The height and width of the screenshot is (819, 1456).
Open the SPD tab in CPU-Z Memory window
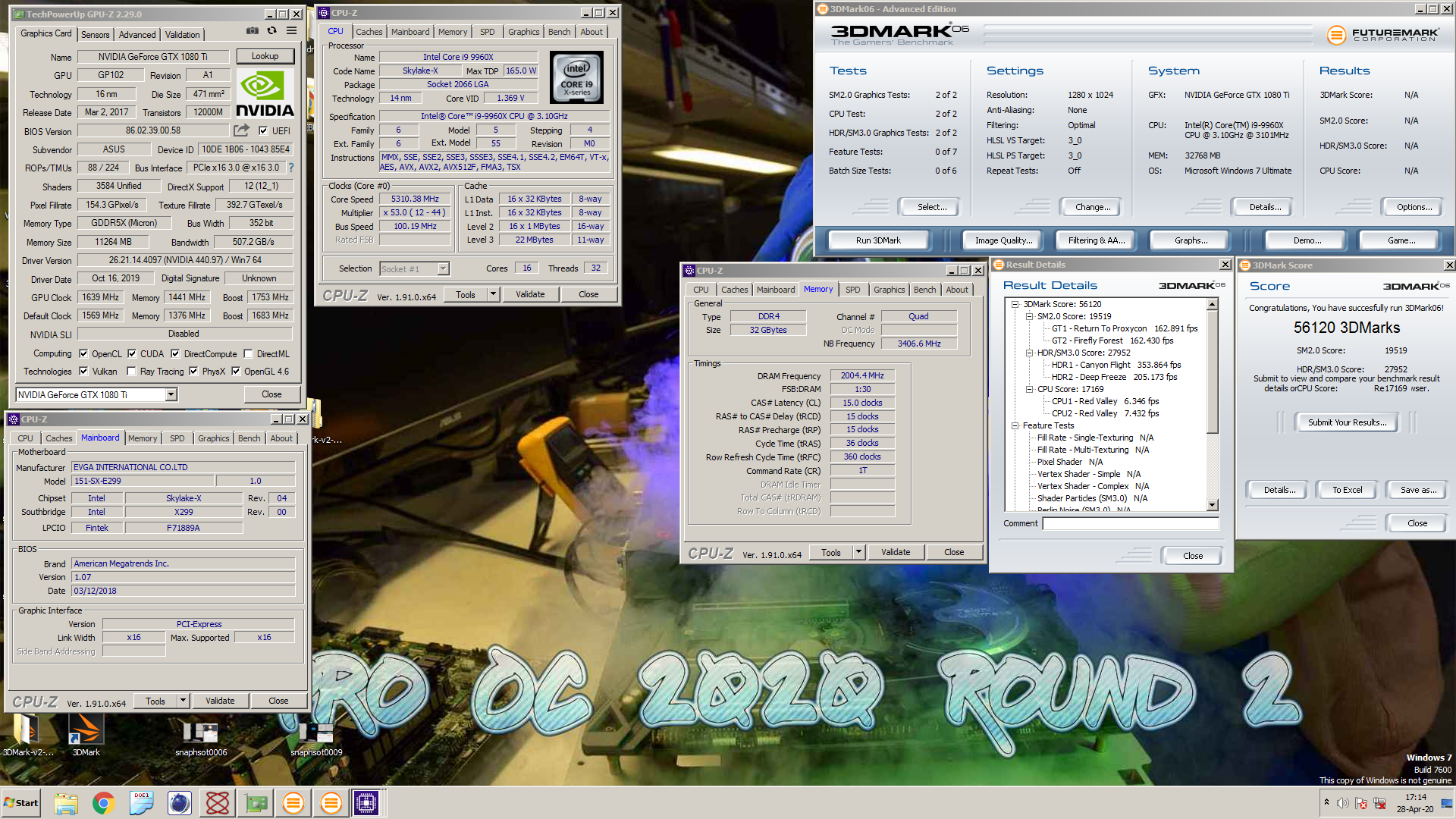853,290
